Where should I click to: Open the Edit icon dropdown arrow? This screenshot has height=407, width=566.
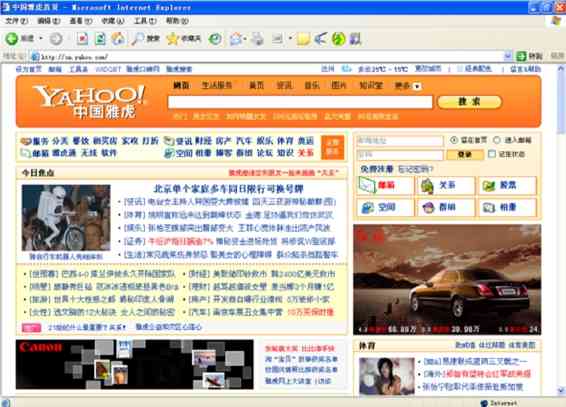(x=289, y=38)
